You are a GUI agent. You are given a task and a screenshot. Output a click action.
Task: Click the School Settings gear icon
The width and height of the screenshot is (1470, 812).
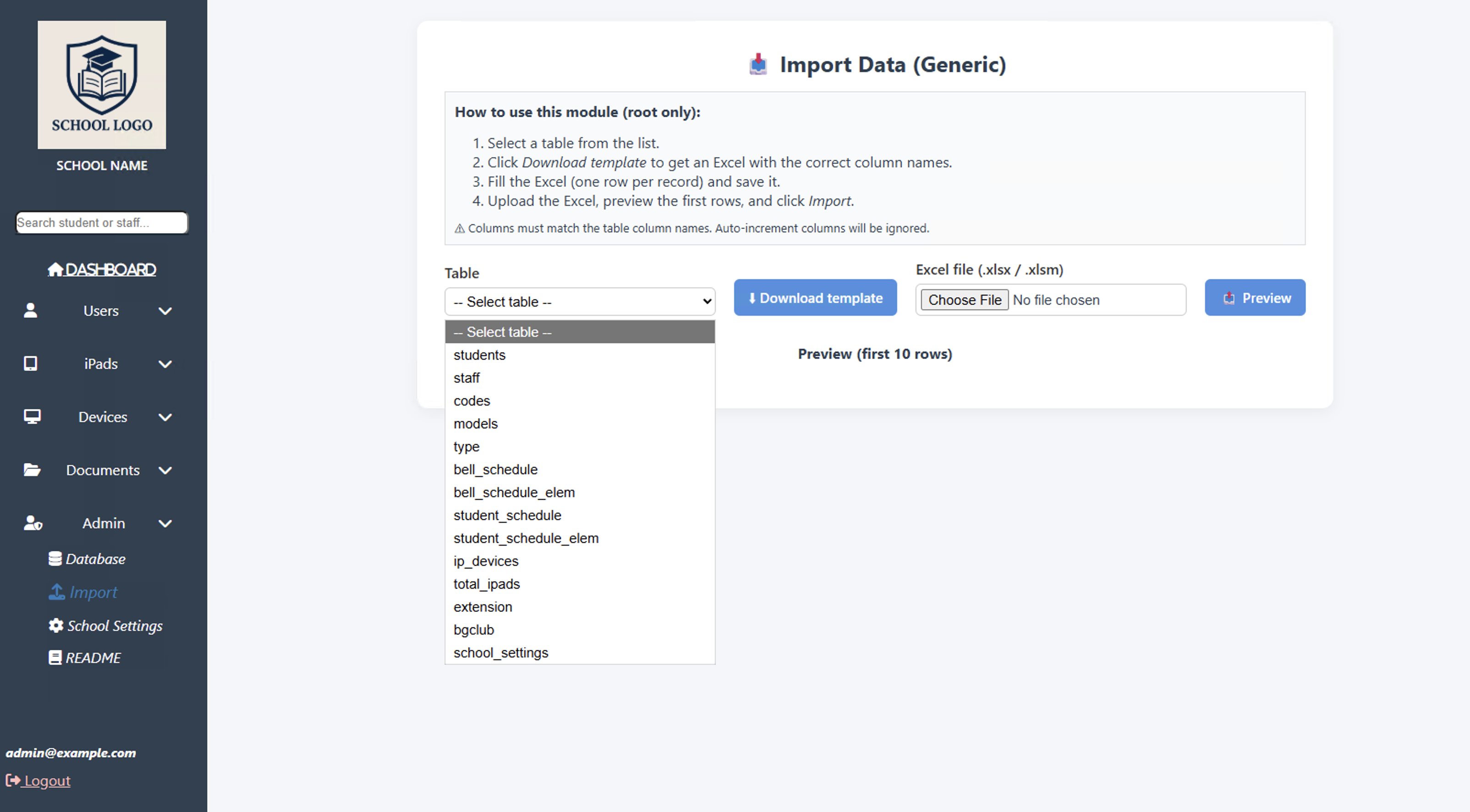coord(55,625)
